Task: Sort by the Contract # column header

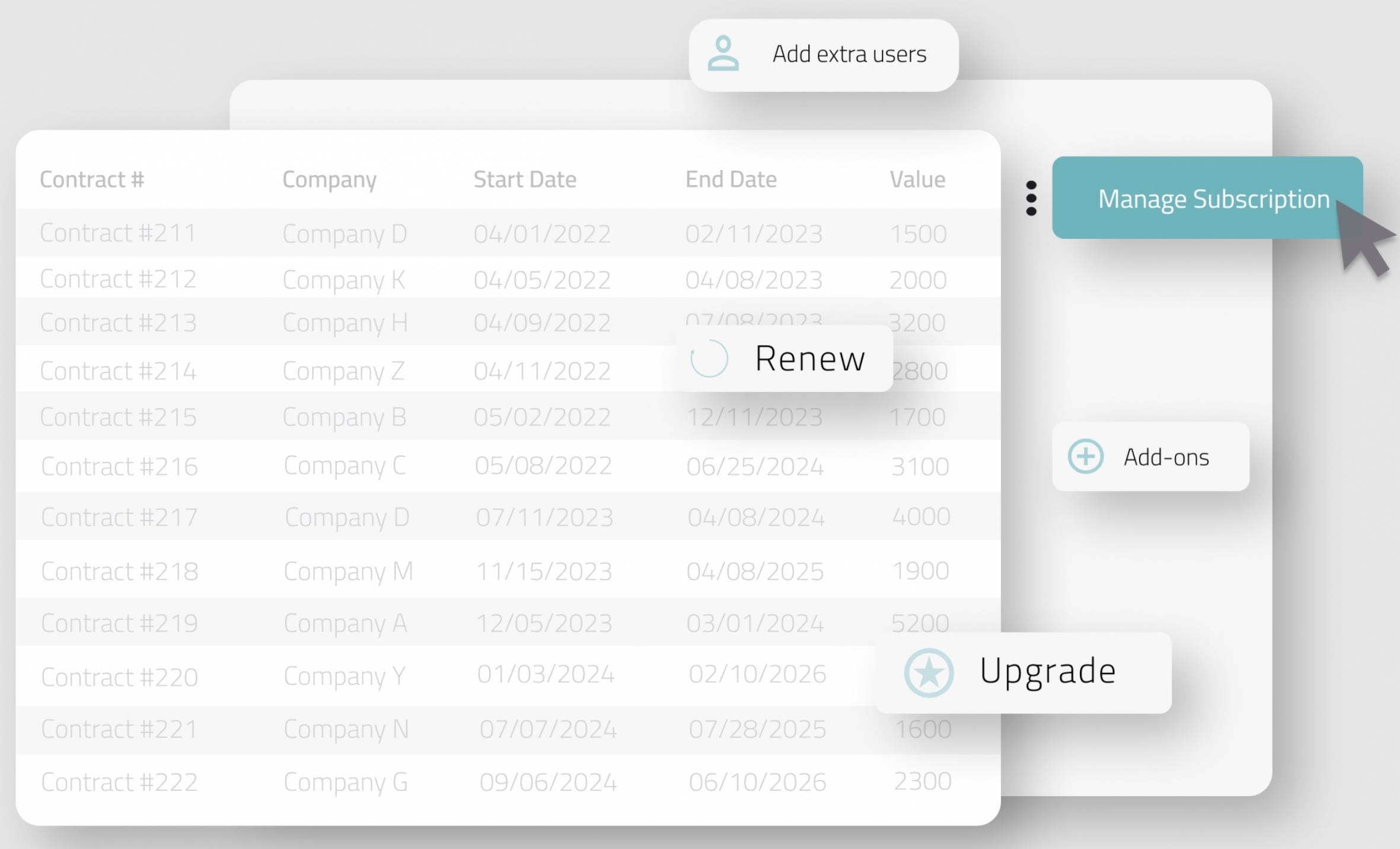Action: point(92,180)
